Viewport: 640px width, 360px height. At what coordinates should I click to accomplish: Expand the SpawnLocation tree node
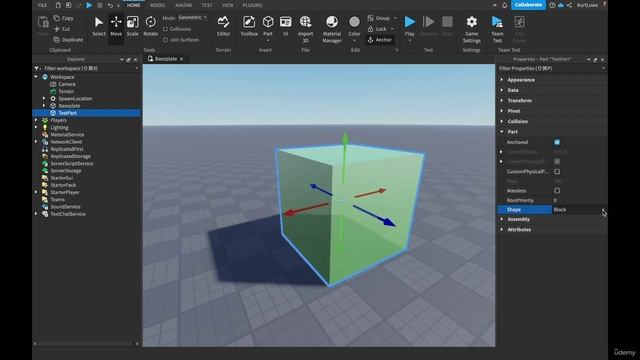44,98
